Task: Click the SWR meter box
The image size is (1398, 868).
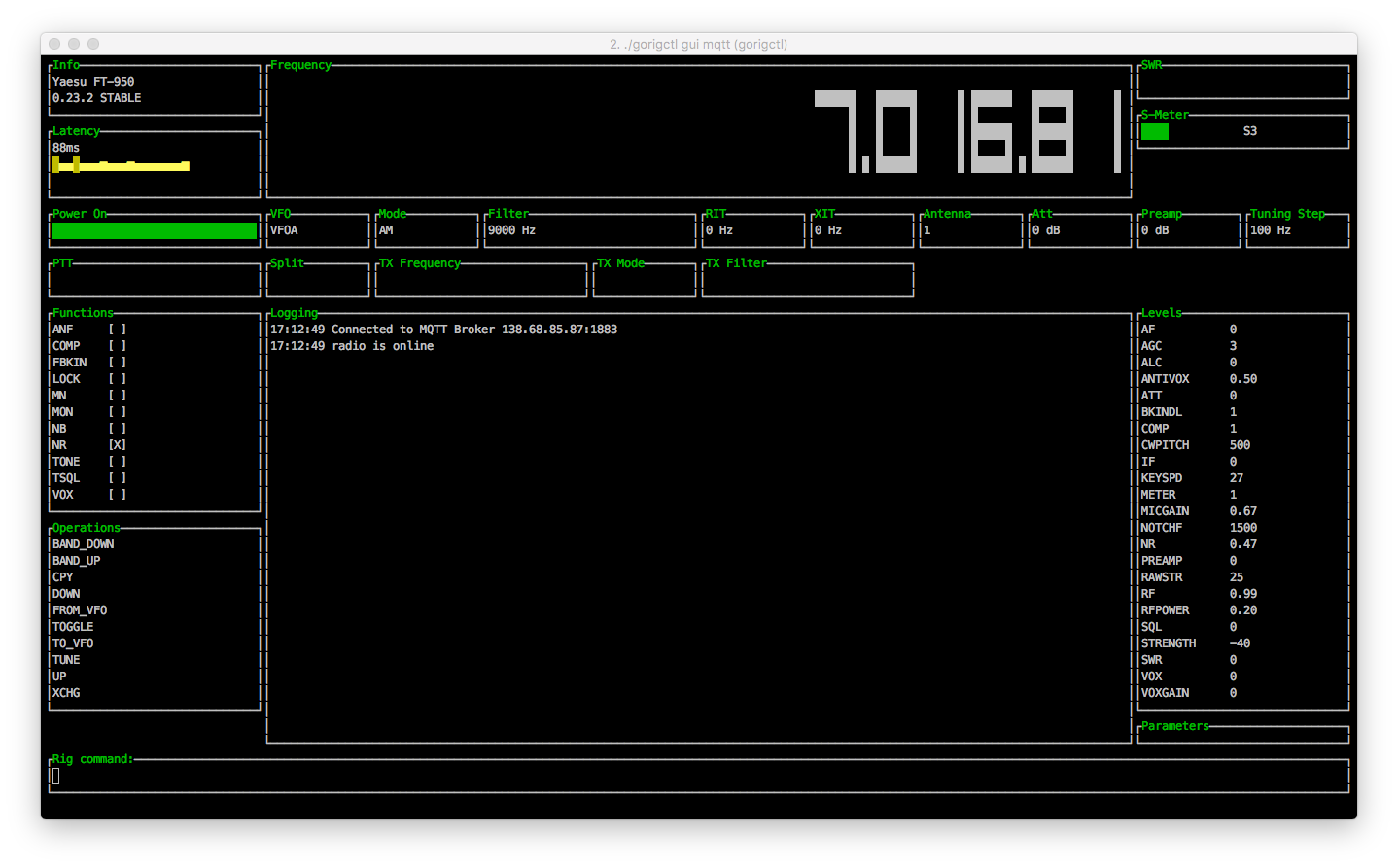Action: (1243, 82)
